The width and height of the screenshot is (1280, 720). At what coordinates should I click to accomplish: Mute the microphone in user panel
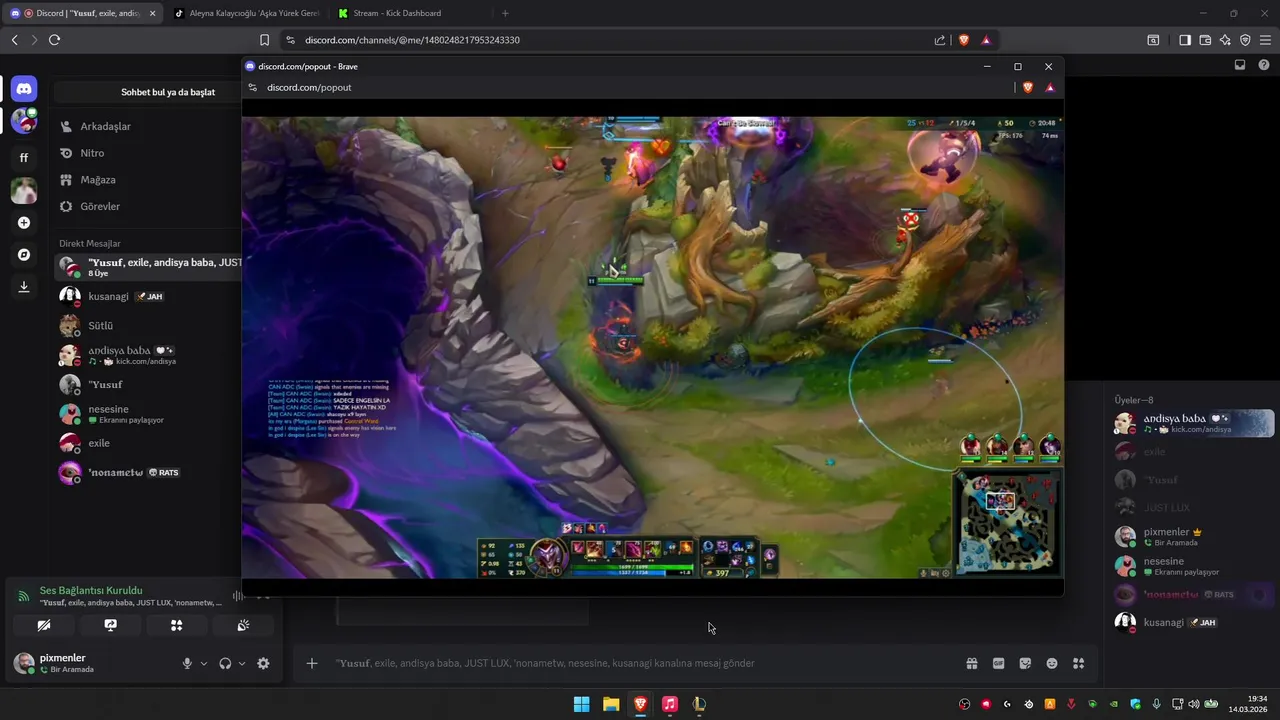pos(187,663)
